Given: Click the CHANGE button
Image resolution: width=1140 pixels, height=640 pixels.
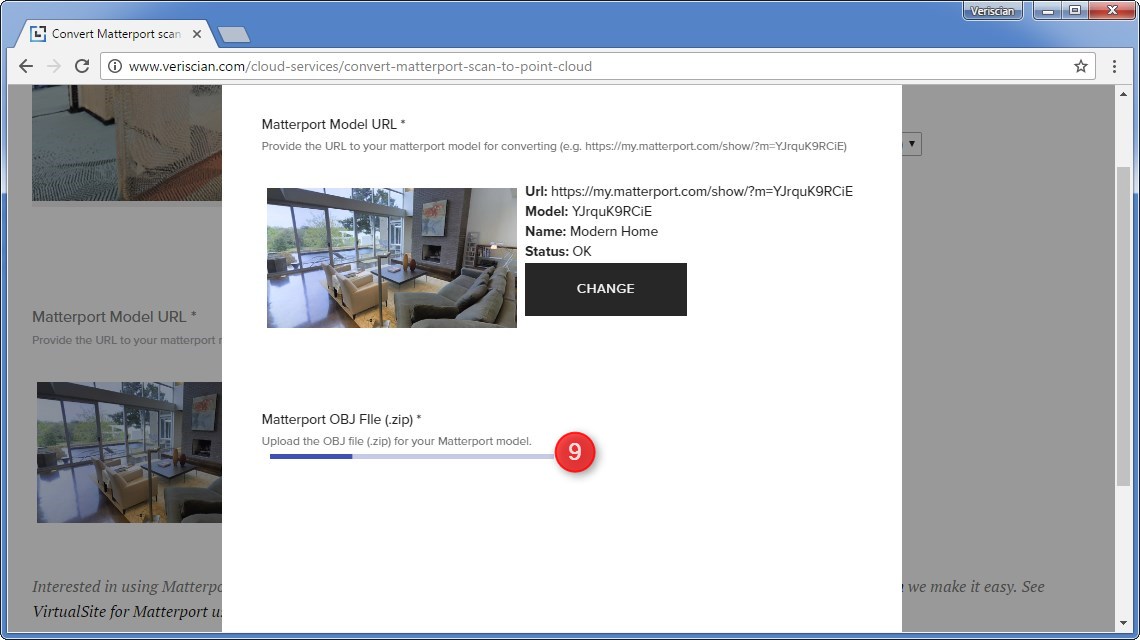Looking at the screenshot, I should 606,289.
